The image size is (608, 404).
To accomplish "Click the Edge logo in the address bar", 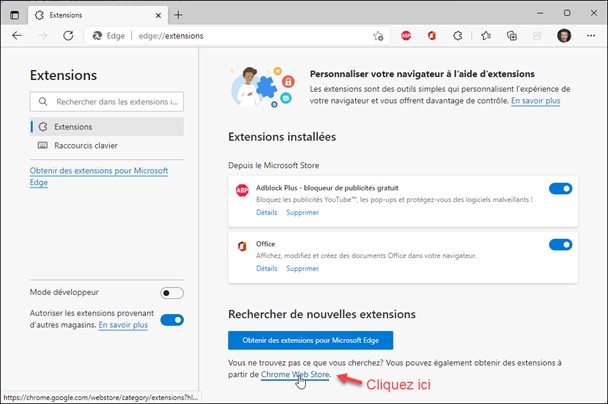I will click(x=97, y=36).
